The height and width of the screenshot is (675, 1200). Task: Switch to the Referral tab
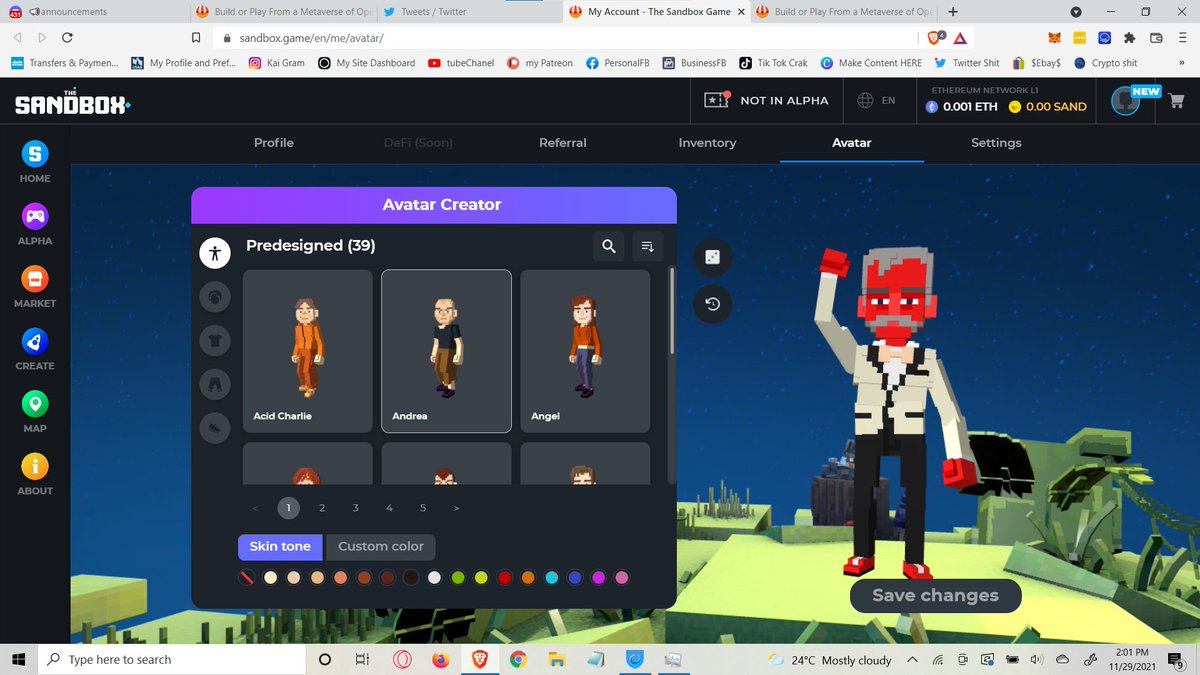click(563, 143)
